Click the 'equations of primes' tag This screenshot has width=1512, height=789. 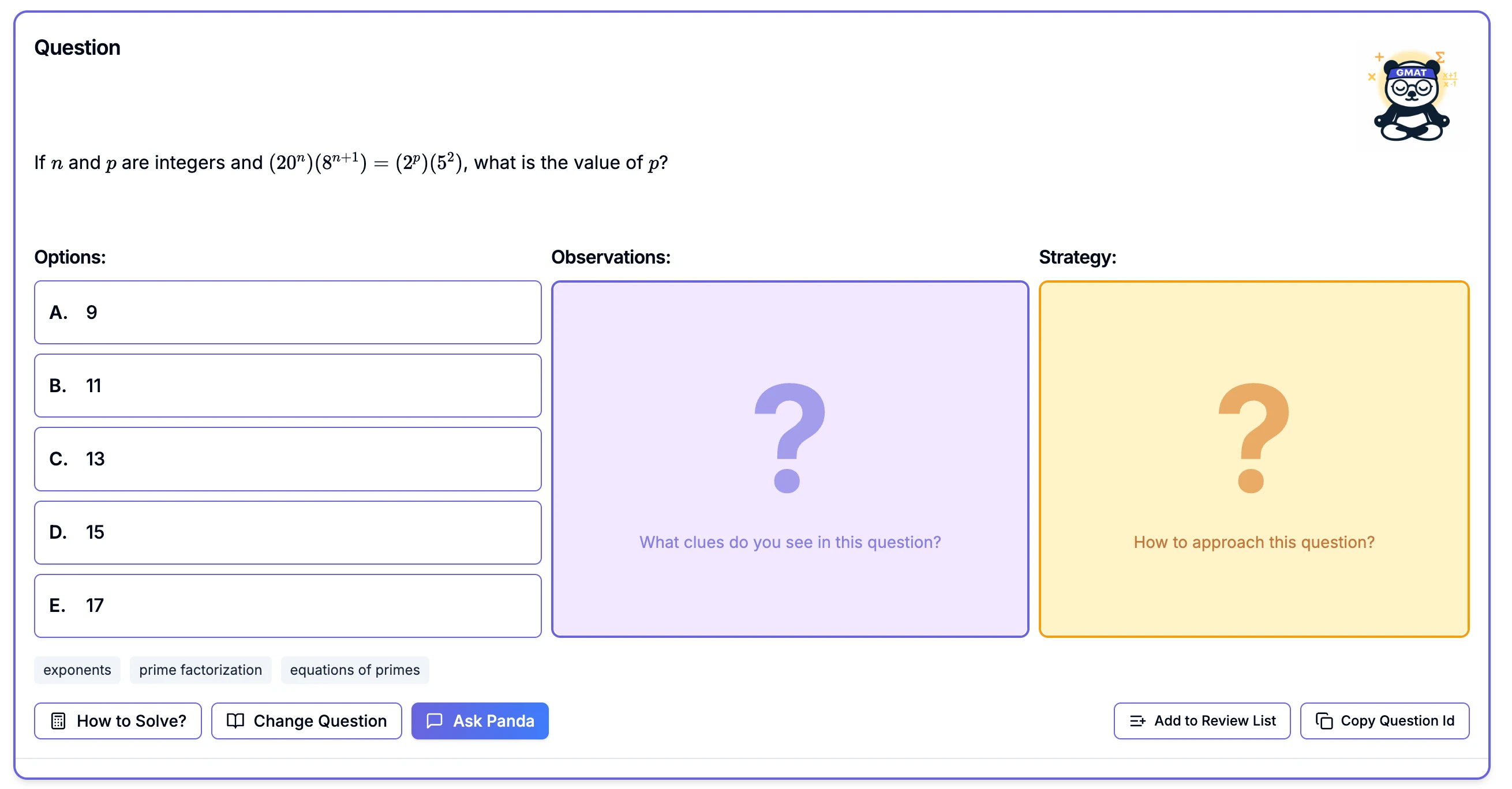click(354, 670)
